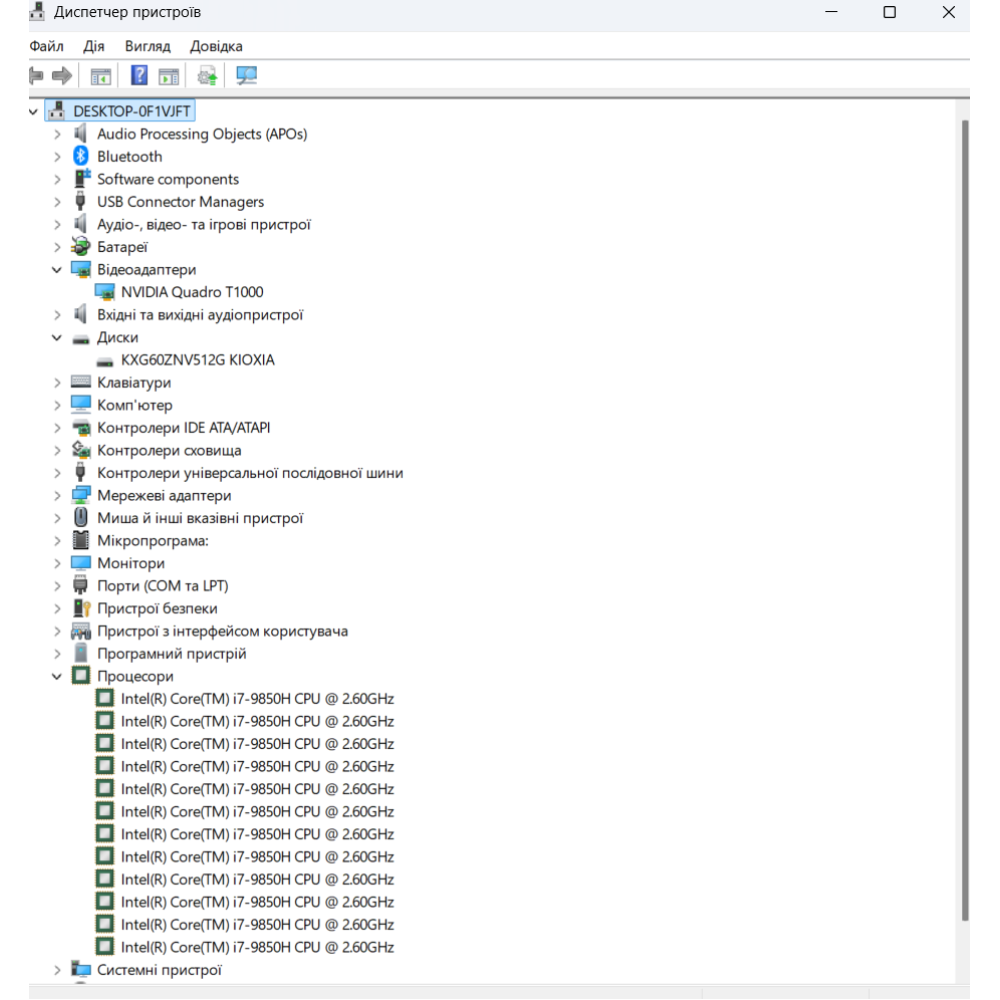Screen dimensions: 1000x1000
Task: Collapse the Диски category
Action: tap(57, 338)
